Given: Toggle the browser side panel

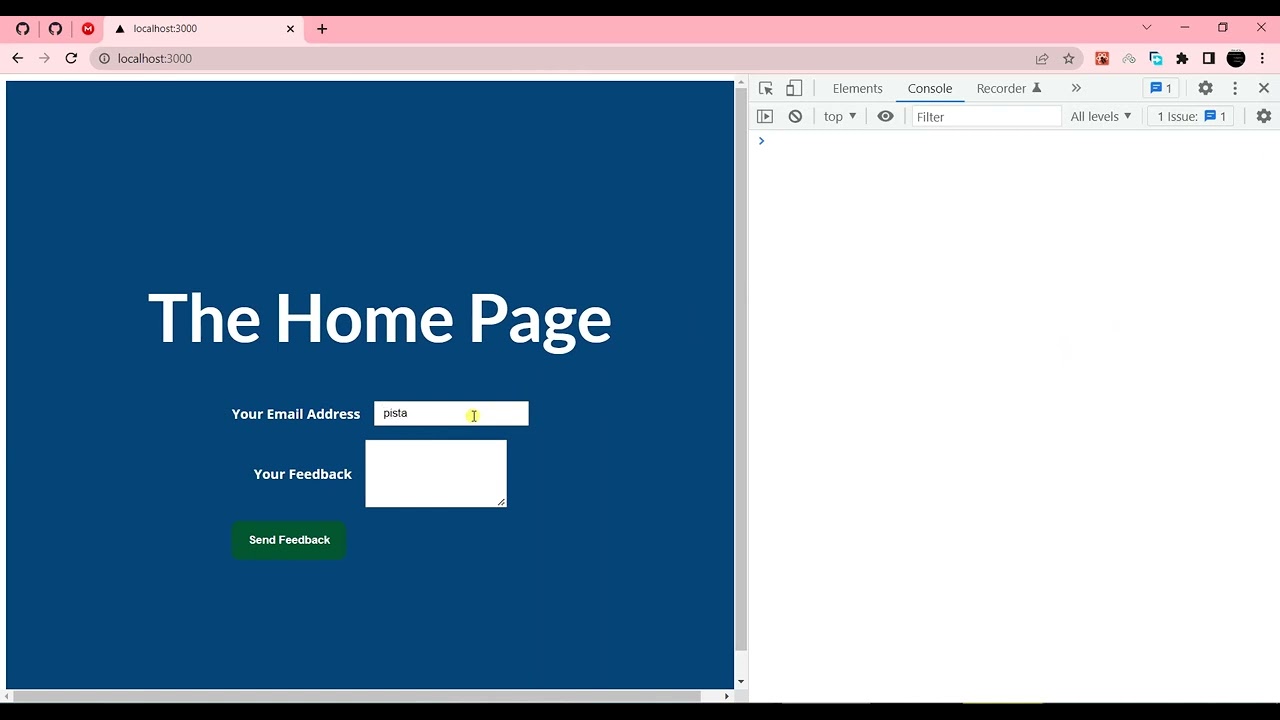Looking at the screenshot, I should coord(1209,58).
